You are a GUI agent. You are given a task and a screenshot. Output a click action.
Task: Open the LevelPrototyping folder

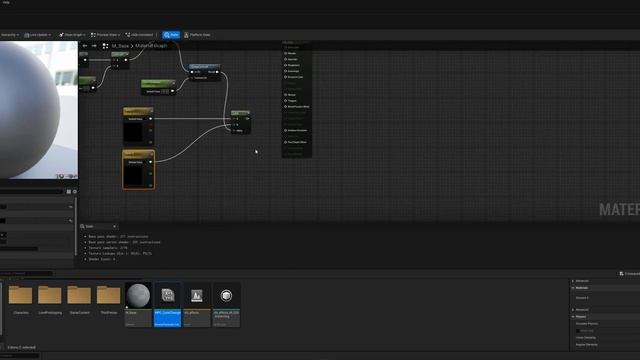point(50,301)
